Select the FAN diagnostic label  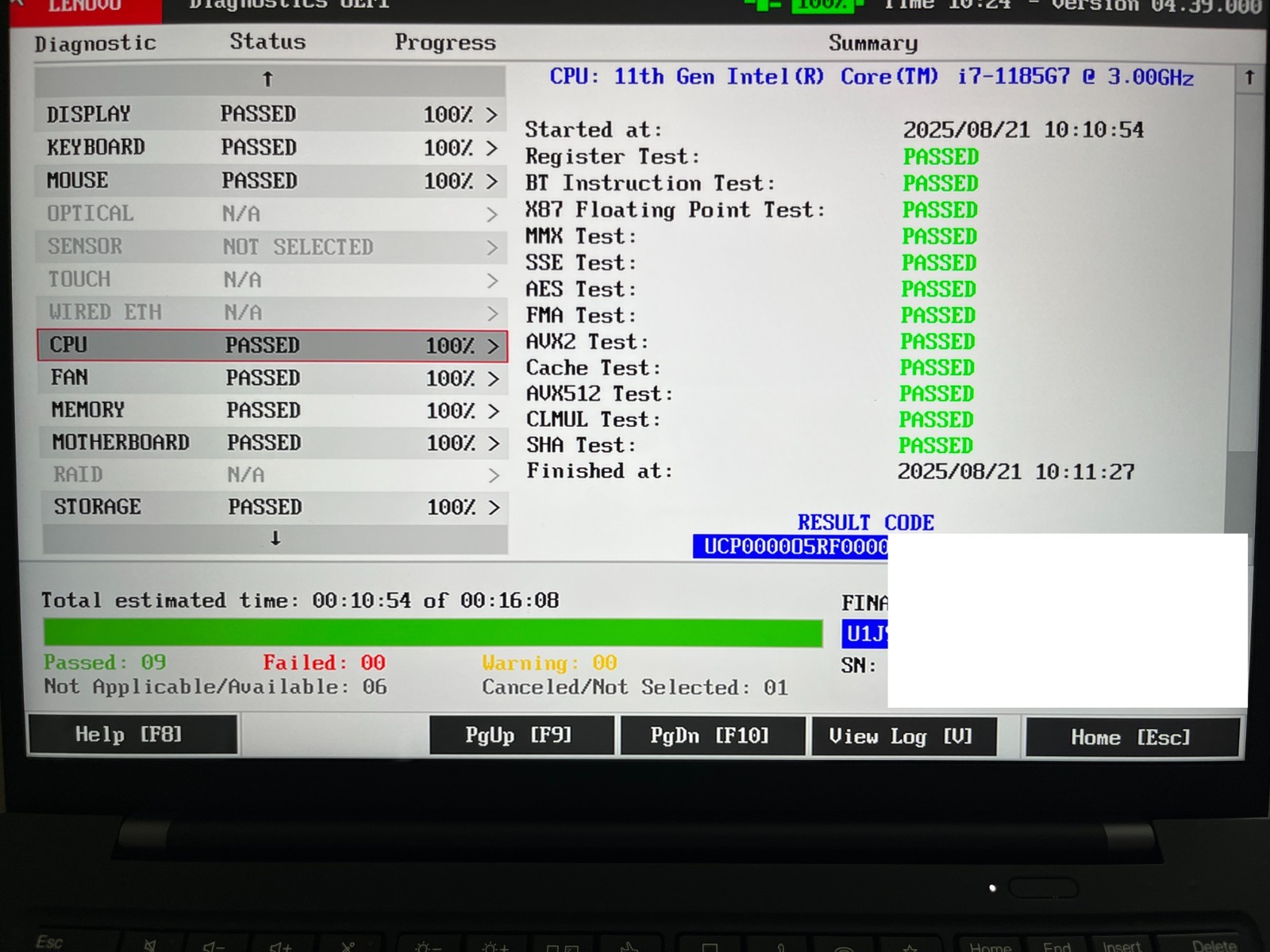coord(70,378)
